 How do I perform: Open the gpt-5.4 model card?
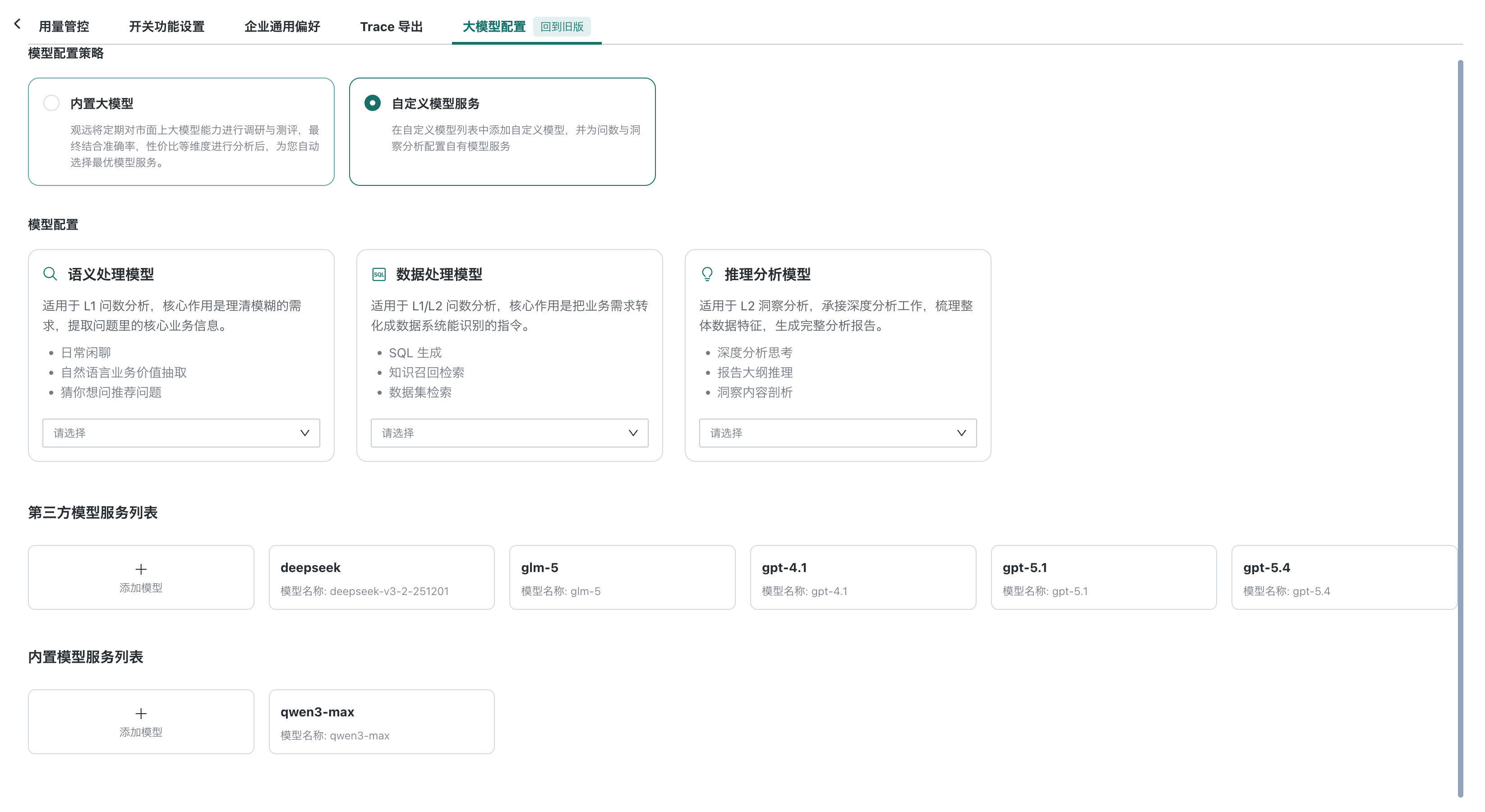tap(1344, 577)
